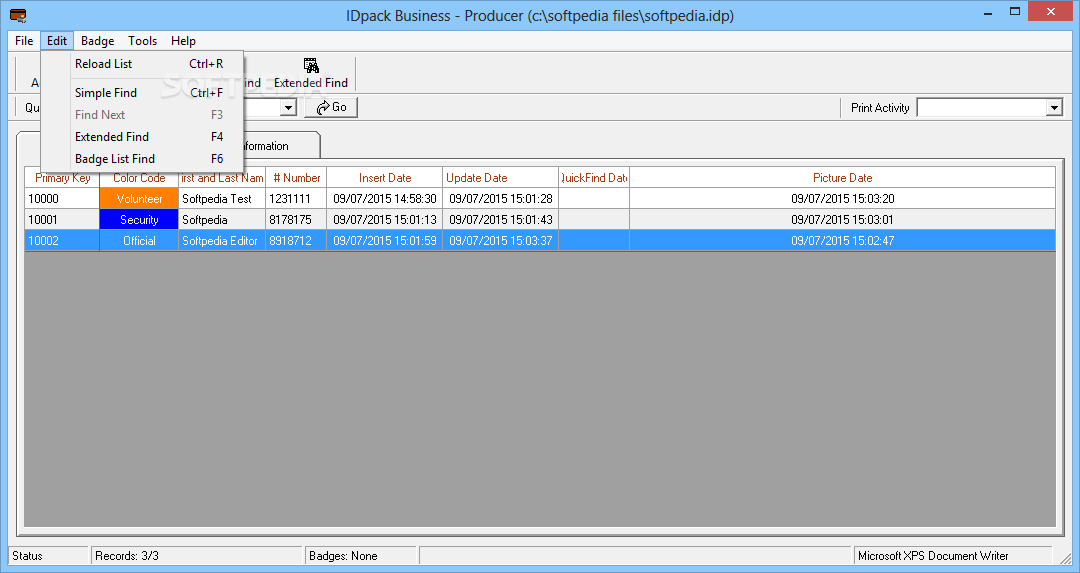This screenshot has height=573, width=1080.
Task: Sort by the # Number column header
Action: point(296,178)
